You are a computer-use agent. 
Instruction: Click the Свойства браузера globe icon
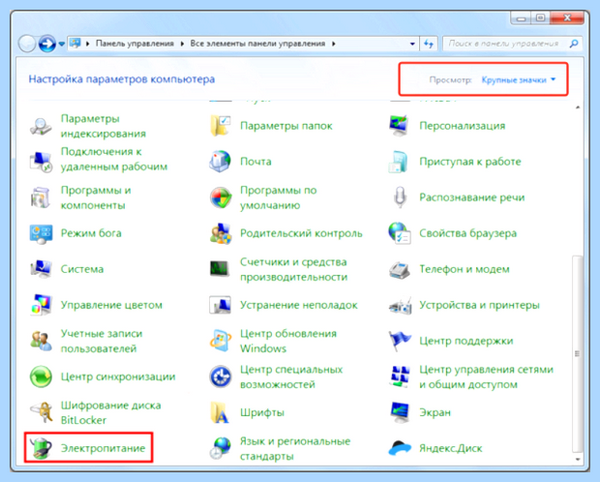[x=399, y=233]
